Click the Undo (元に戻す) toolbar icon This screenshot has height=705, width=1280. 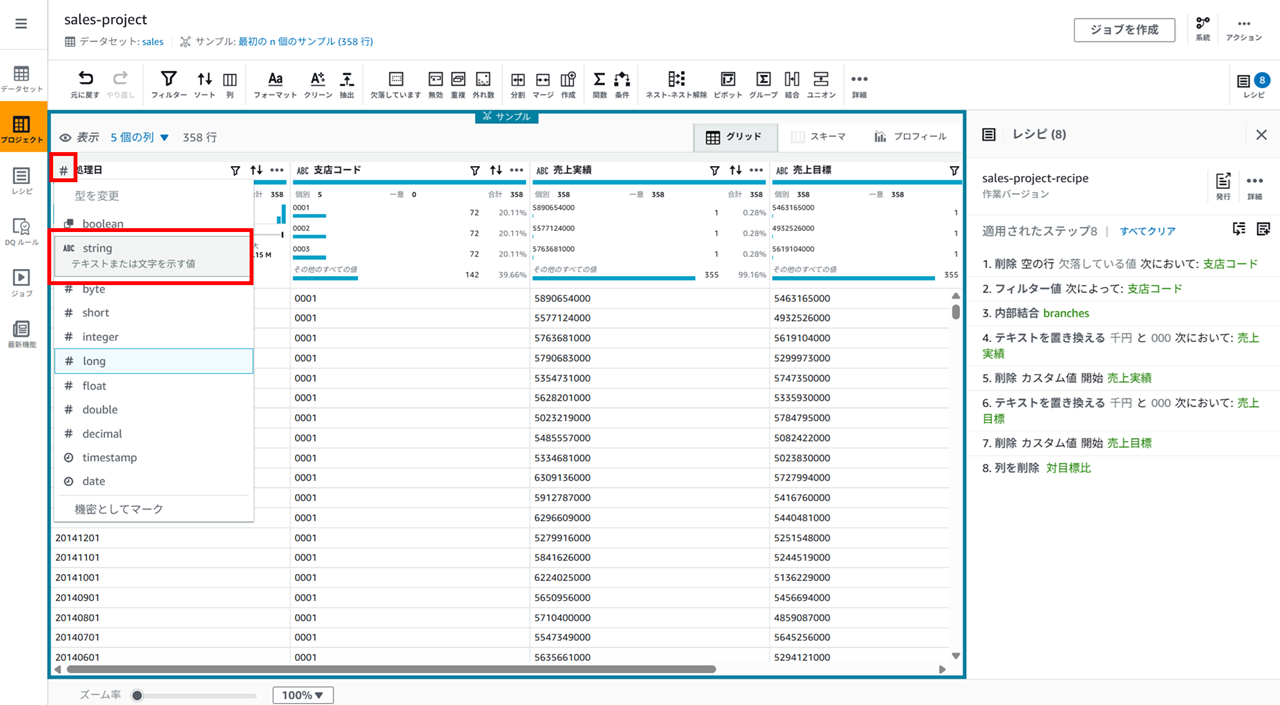coord(86,84)
